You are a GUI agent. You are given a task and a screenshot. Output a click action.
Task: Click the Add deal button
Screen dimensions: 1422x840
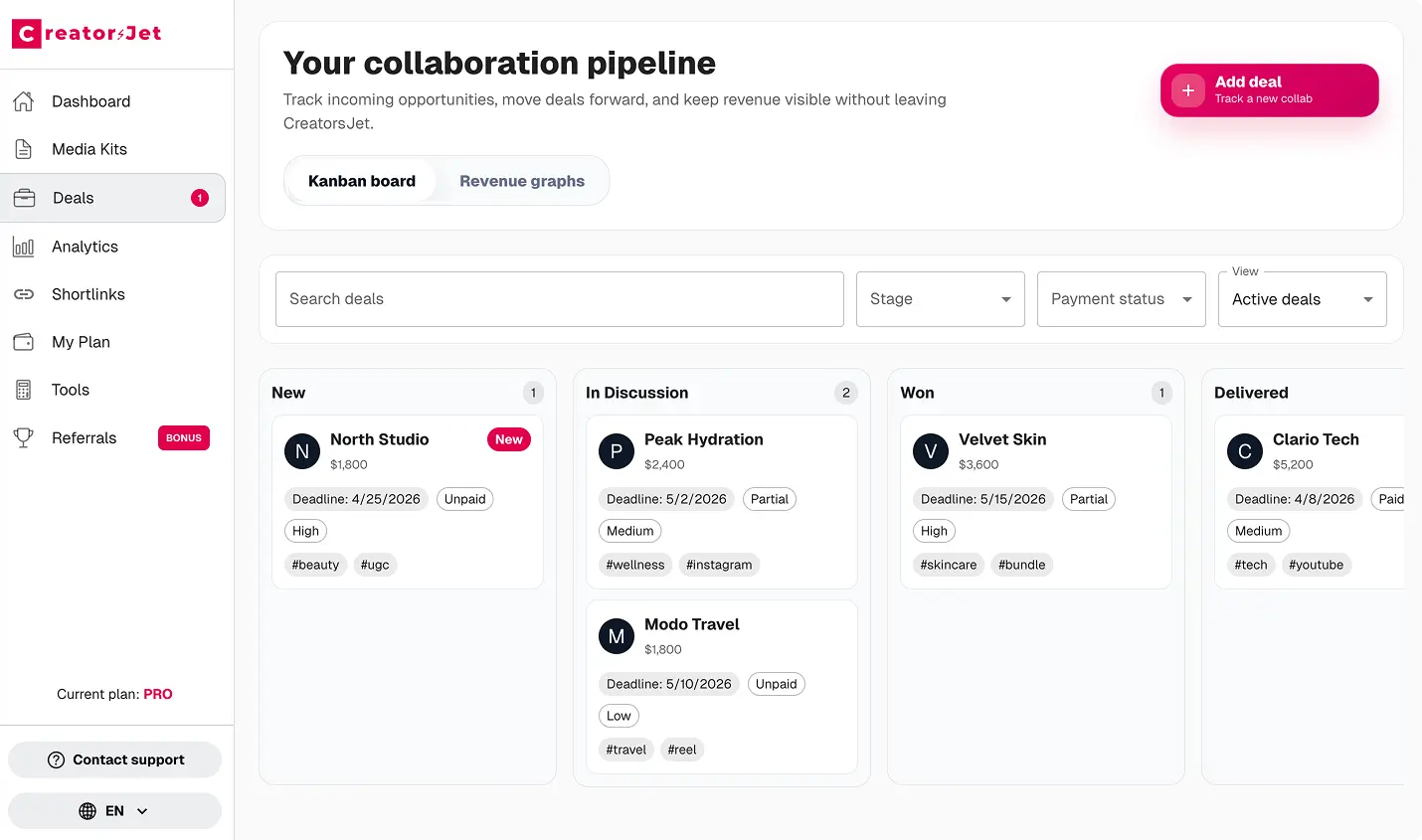point(1269,89)
